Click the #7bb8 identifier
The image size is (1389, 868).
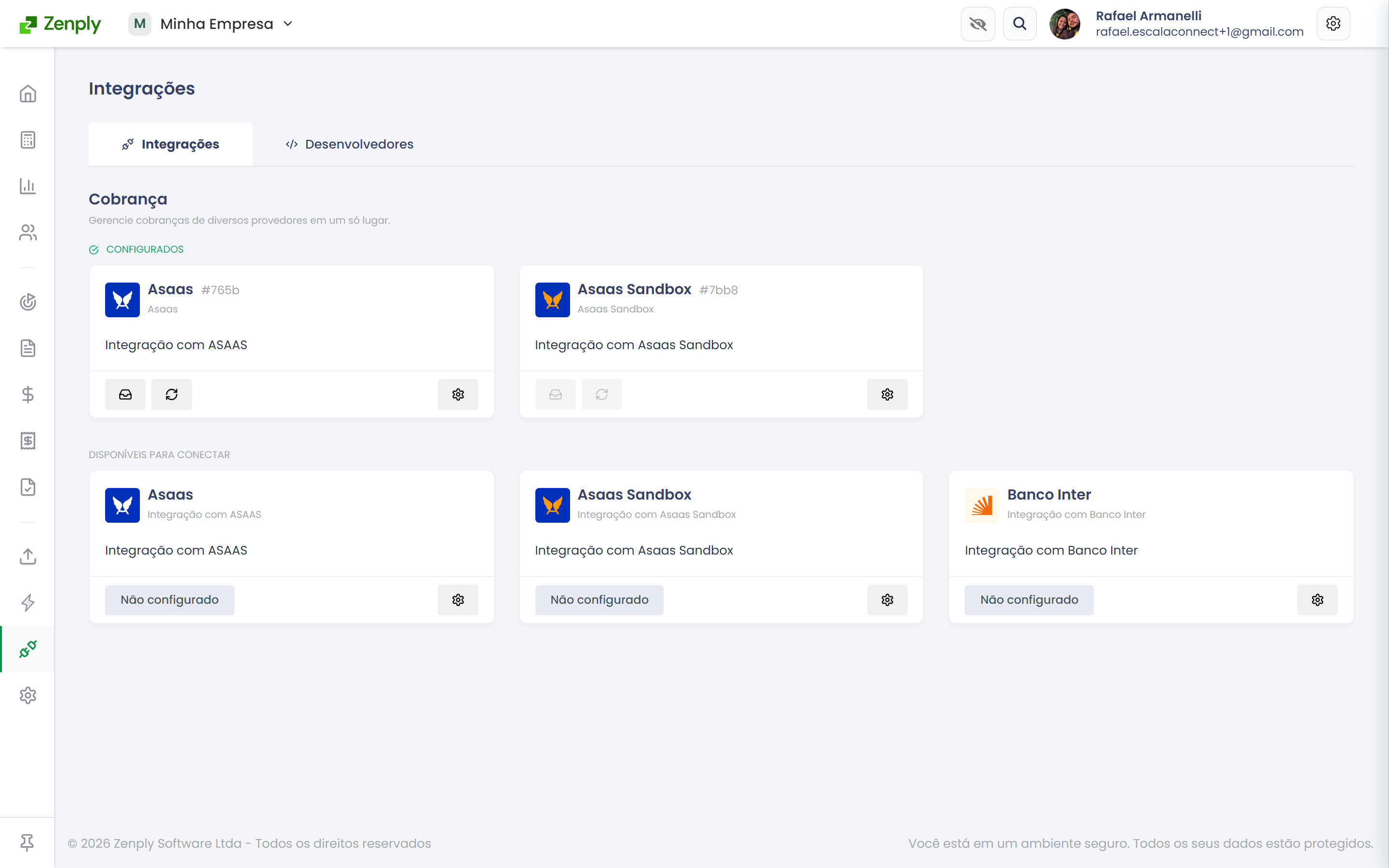tap(719, 290)
